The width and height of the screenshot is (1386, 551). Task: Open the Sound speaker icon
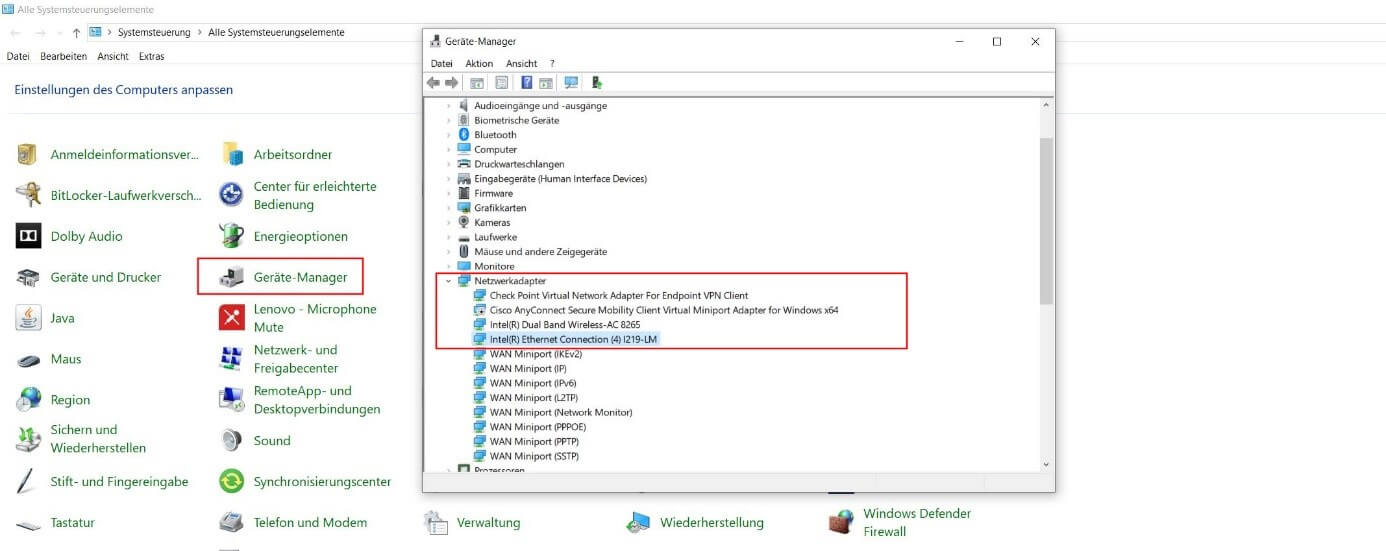coord(232,440)
